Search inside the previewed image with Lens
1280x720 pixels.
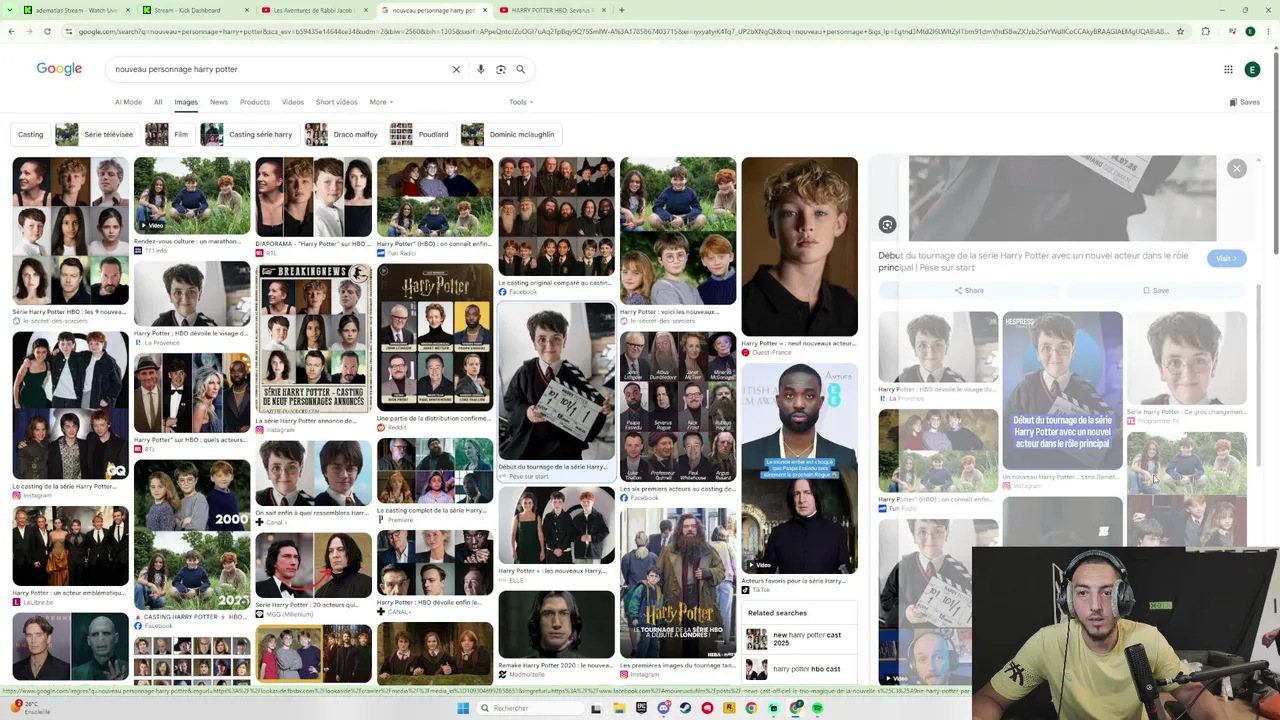click(x=887, y=225)
